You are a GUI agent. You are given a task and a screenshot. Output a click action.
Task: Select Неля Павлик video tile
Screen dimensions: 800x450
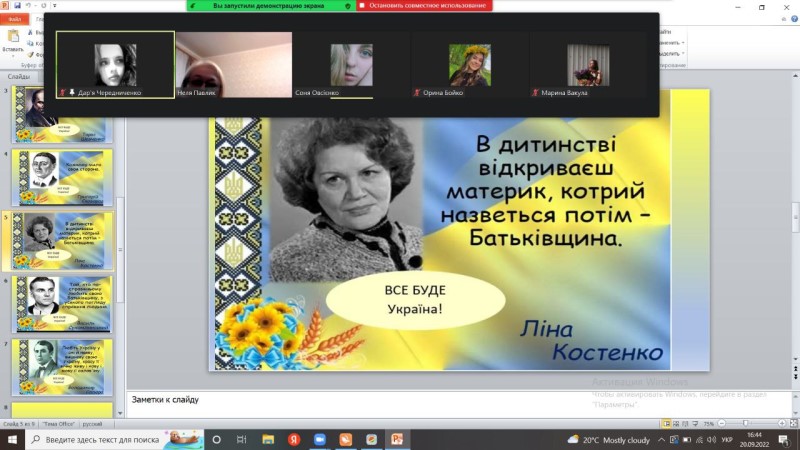(234, 65)
